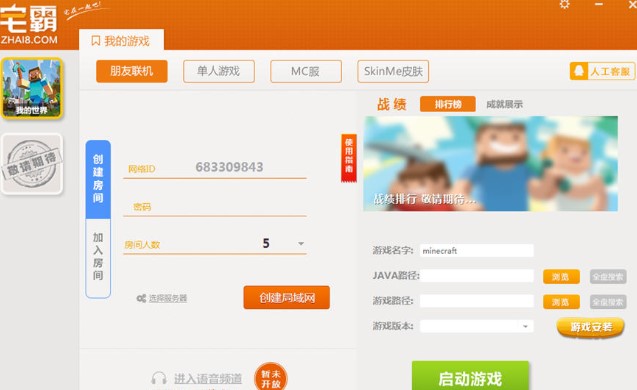
Task: Click the 选择服务器 server gear icon
Action: [141, 299]
